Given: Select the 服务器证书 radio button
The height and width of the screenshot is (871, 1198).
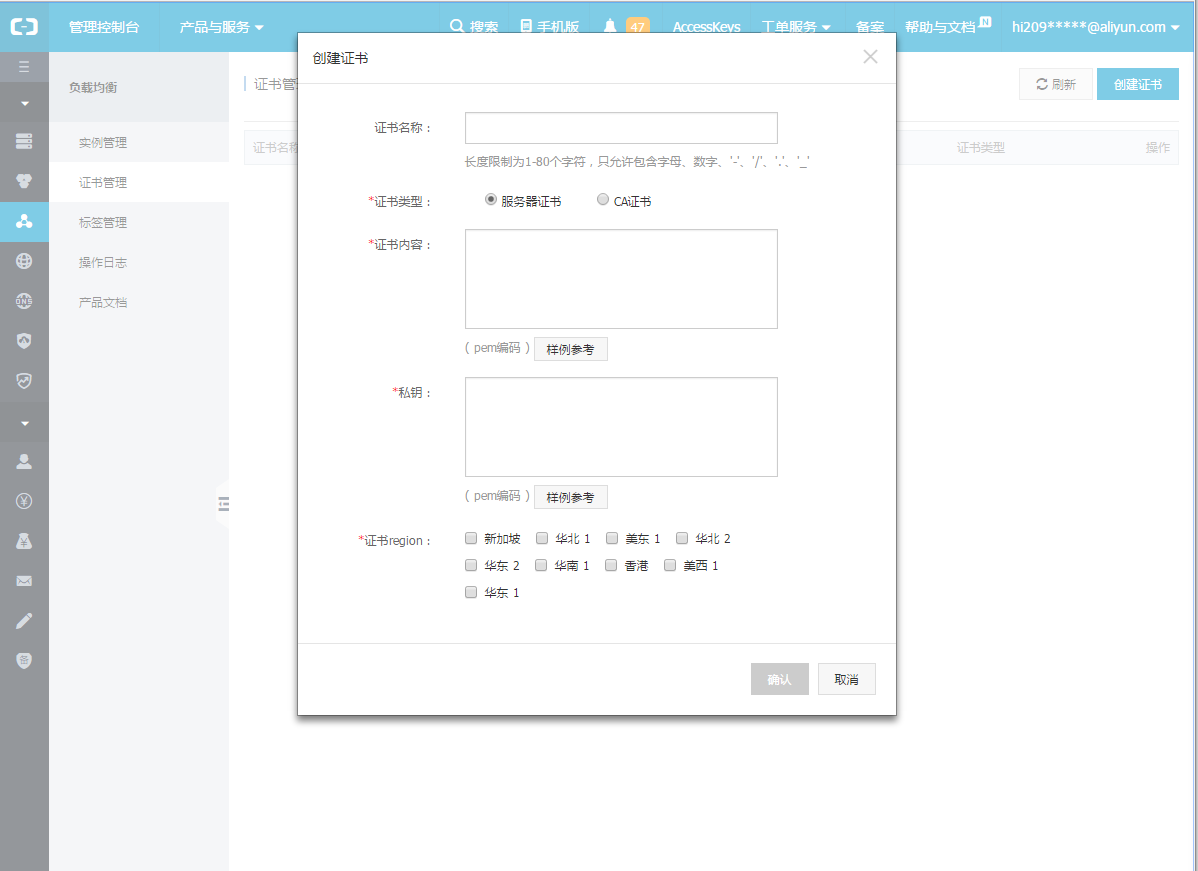Looking at the screenshot, I should pos(490,199).
